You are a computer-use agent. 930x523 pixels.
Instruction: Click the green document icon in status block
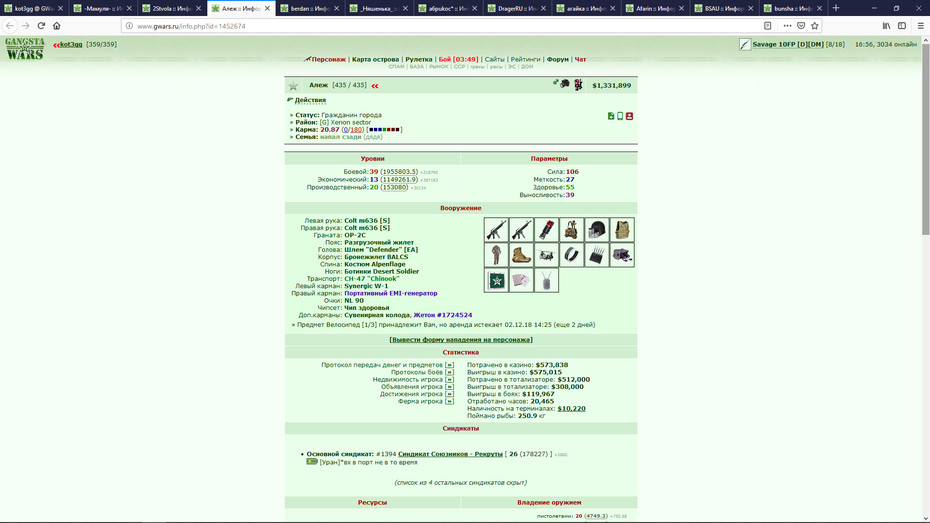(x=611, y=116)
